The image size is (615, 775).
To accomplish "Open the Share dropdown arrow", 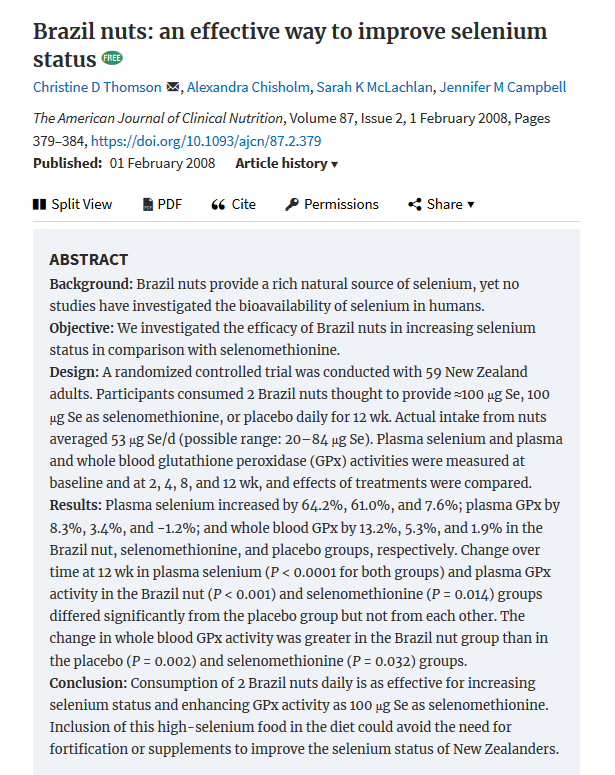I will tap(471, 204).
